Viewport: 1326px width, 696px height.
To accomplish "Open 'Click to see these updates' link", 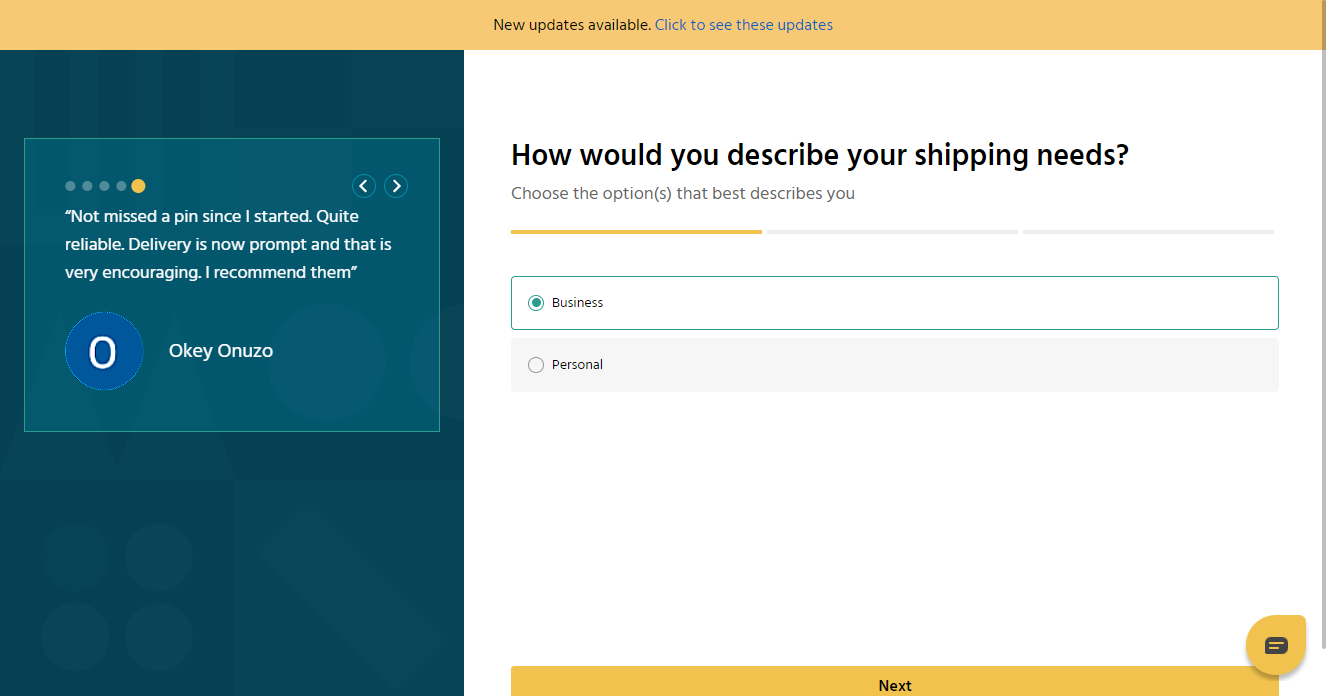I will coord(744,25).
